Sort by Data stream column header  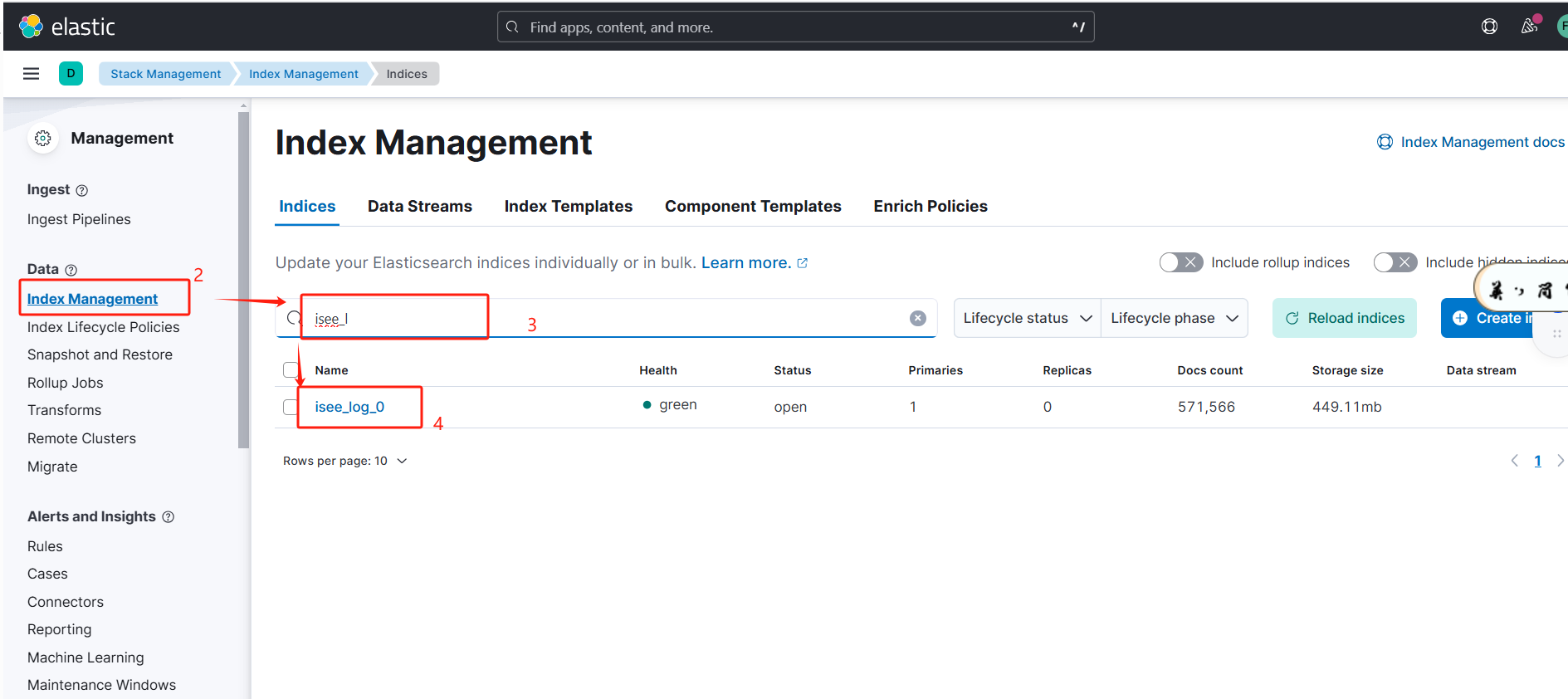pyautogui.click(x=1481, y=370)
